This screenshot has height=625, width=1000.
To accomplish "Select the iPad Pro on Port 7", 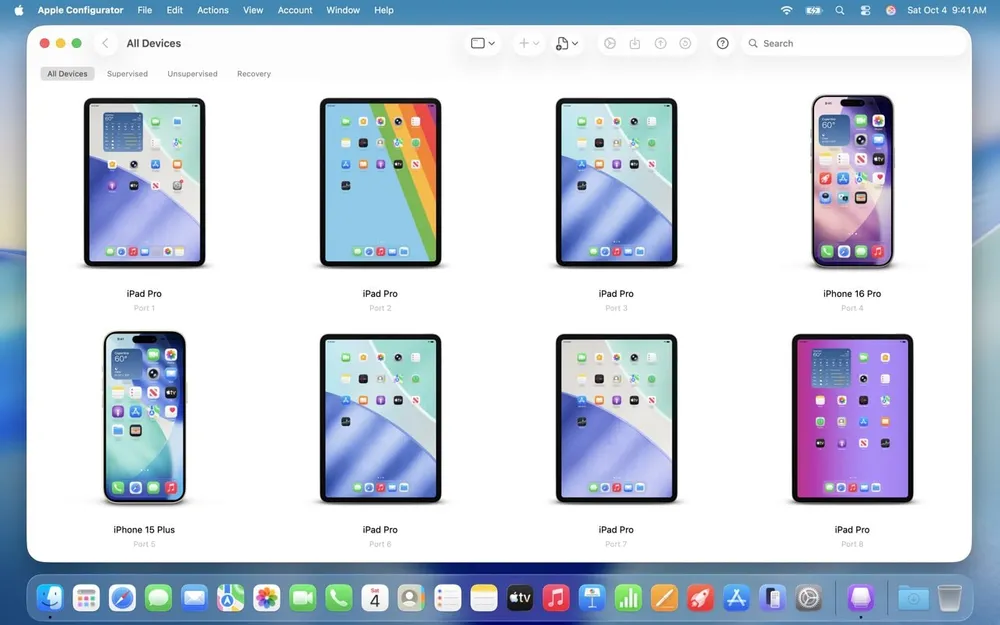I will (x=617, y=418).
